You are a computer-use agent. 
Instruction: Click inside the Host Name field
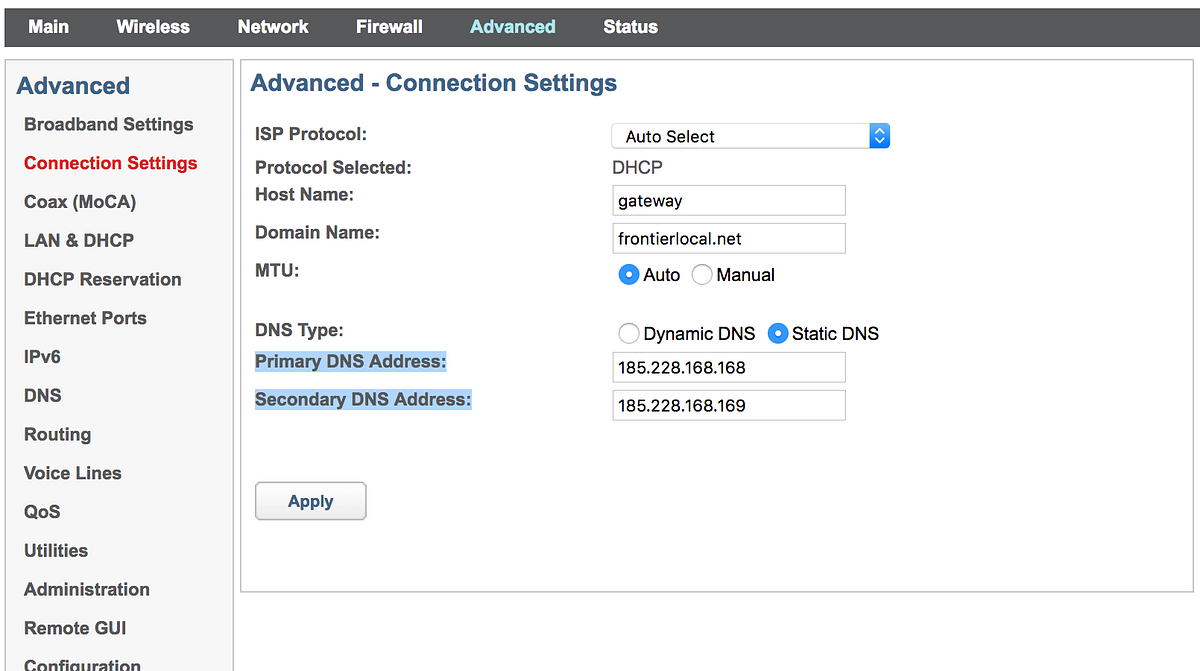tap(728, 200)
